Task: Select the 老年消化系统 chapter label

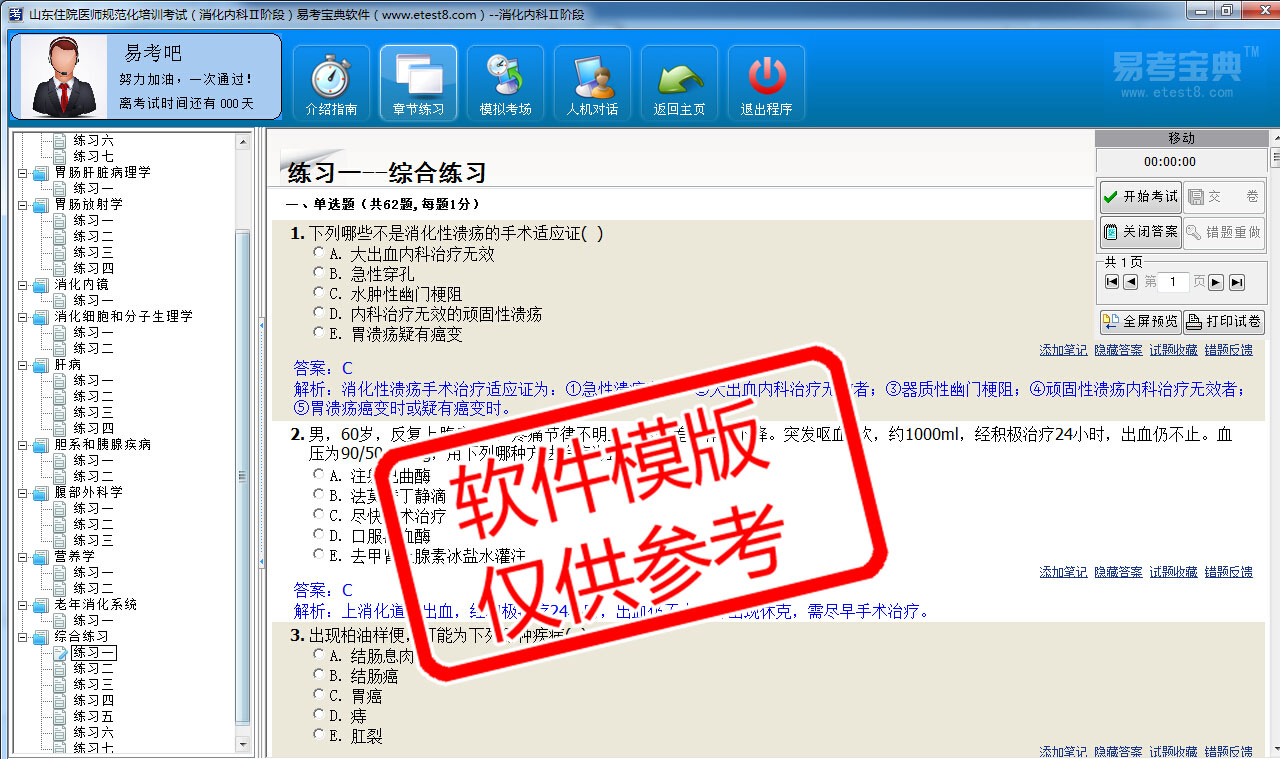Action: tap(95, 604)
